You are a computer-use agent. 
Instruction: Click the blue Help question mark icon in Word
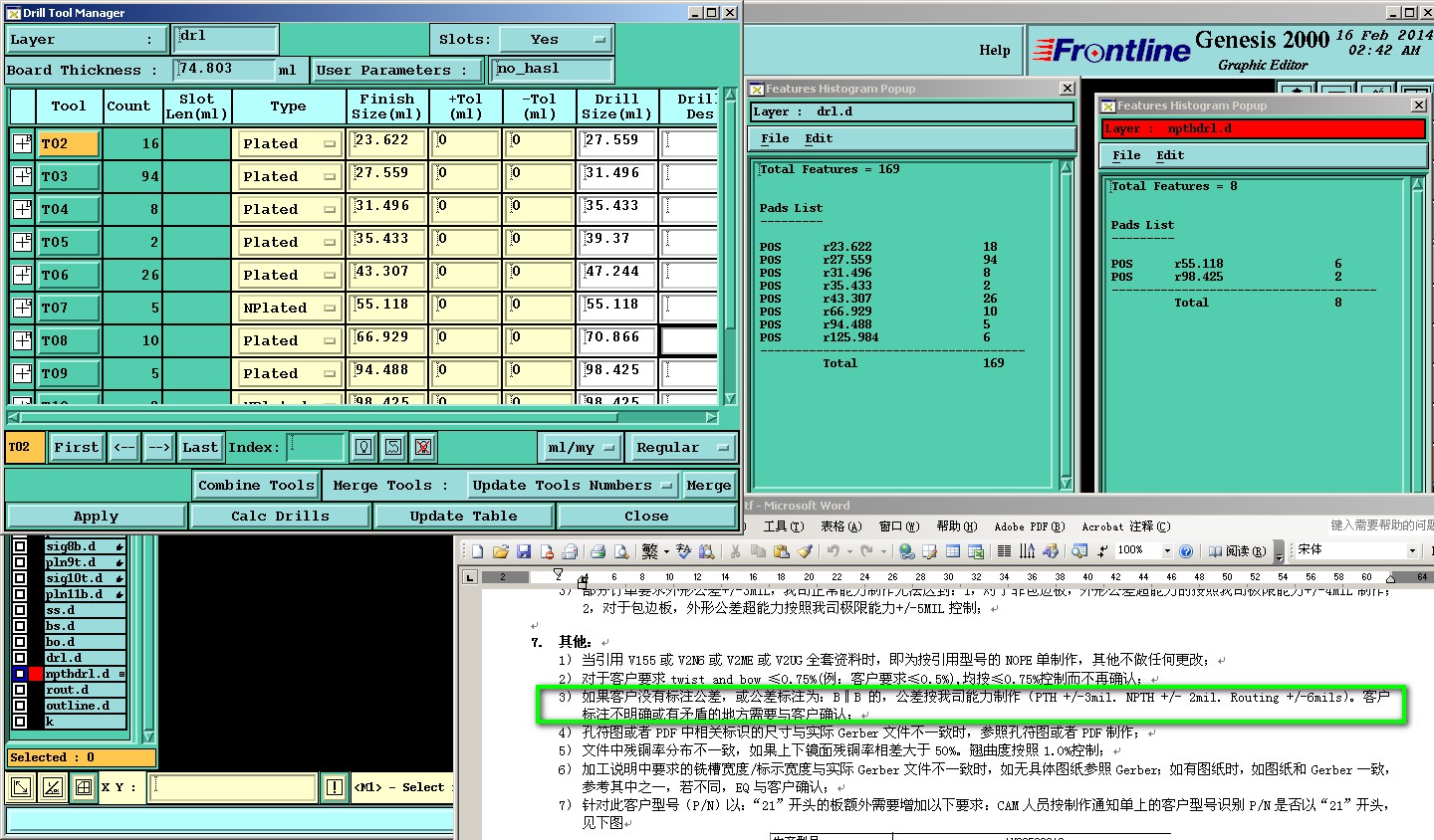tap(1186, 551)
